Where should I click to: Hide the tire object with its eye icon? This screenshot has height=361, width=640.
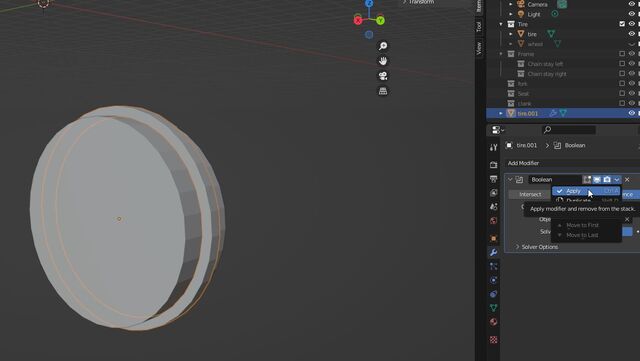(632, 34)
